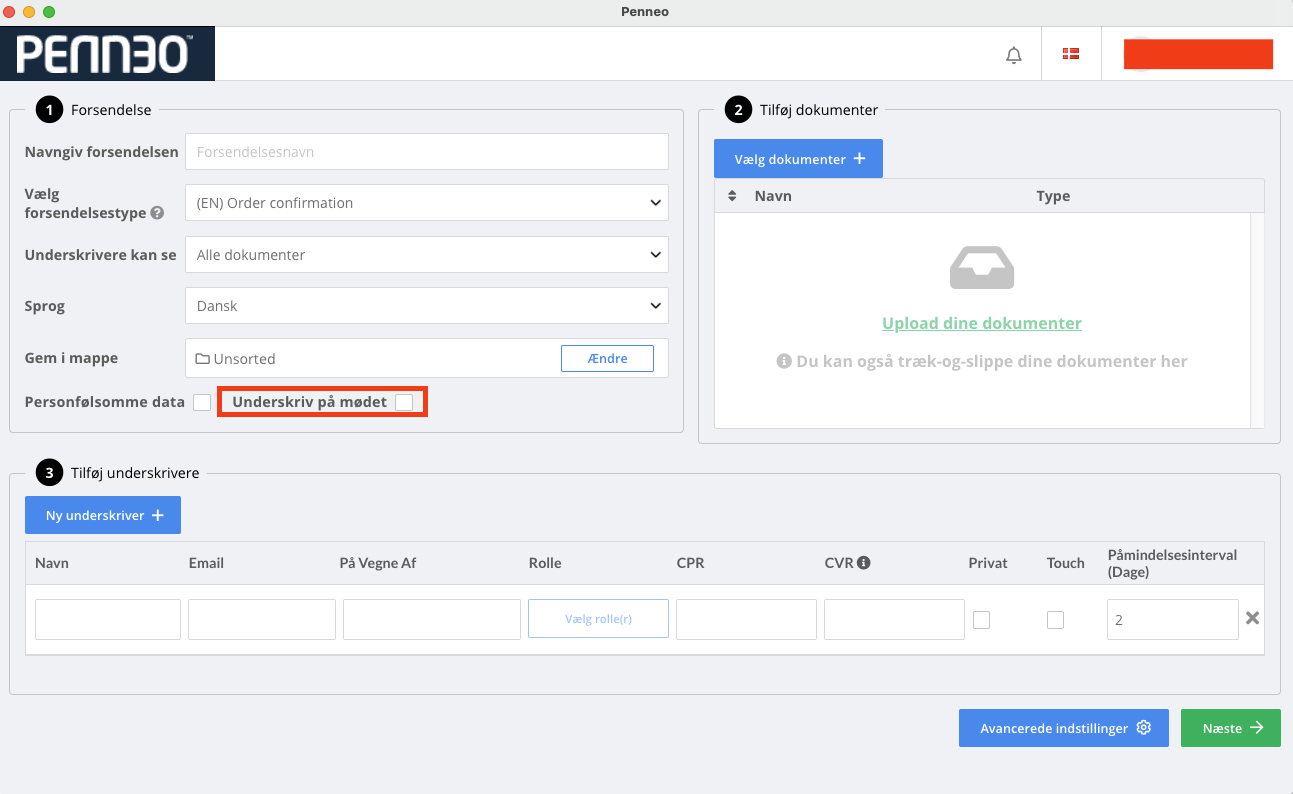Focus the Forsendelsesnavn input field
This screenshot has width=1293, height=794.
pyautogui.click(x=427, y=152)
